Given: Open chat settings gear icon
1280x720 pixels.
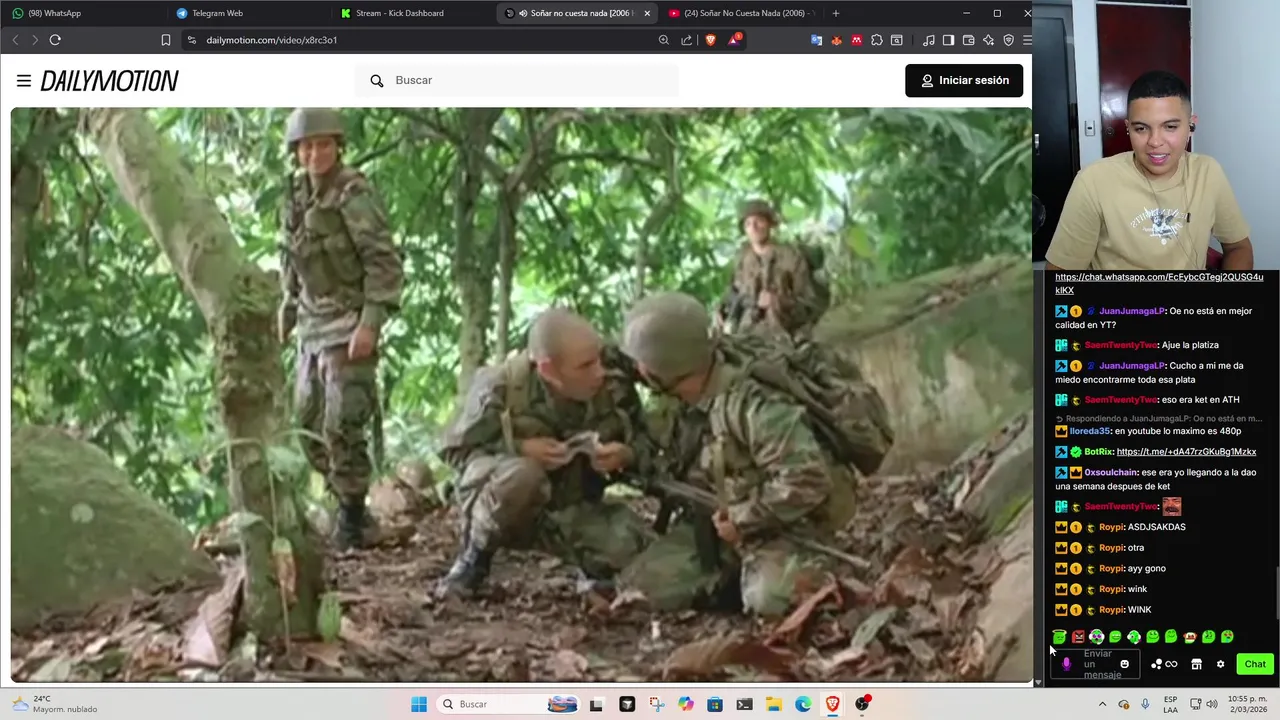Looking at the screenshot, I should (x=1220, y=664).
